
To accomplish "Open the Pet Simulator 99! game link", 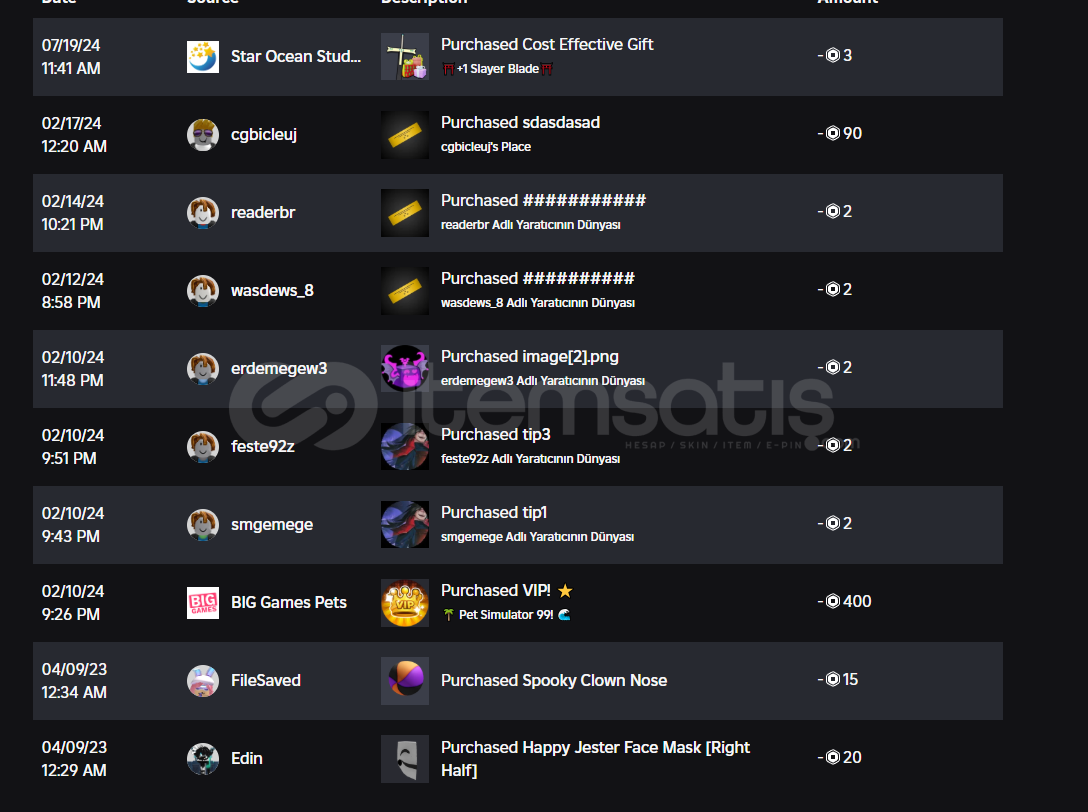I will (506, 615).
